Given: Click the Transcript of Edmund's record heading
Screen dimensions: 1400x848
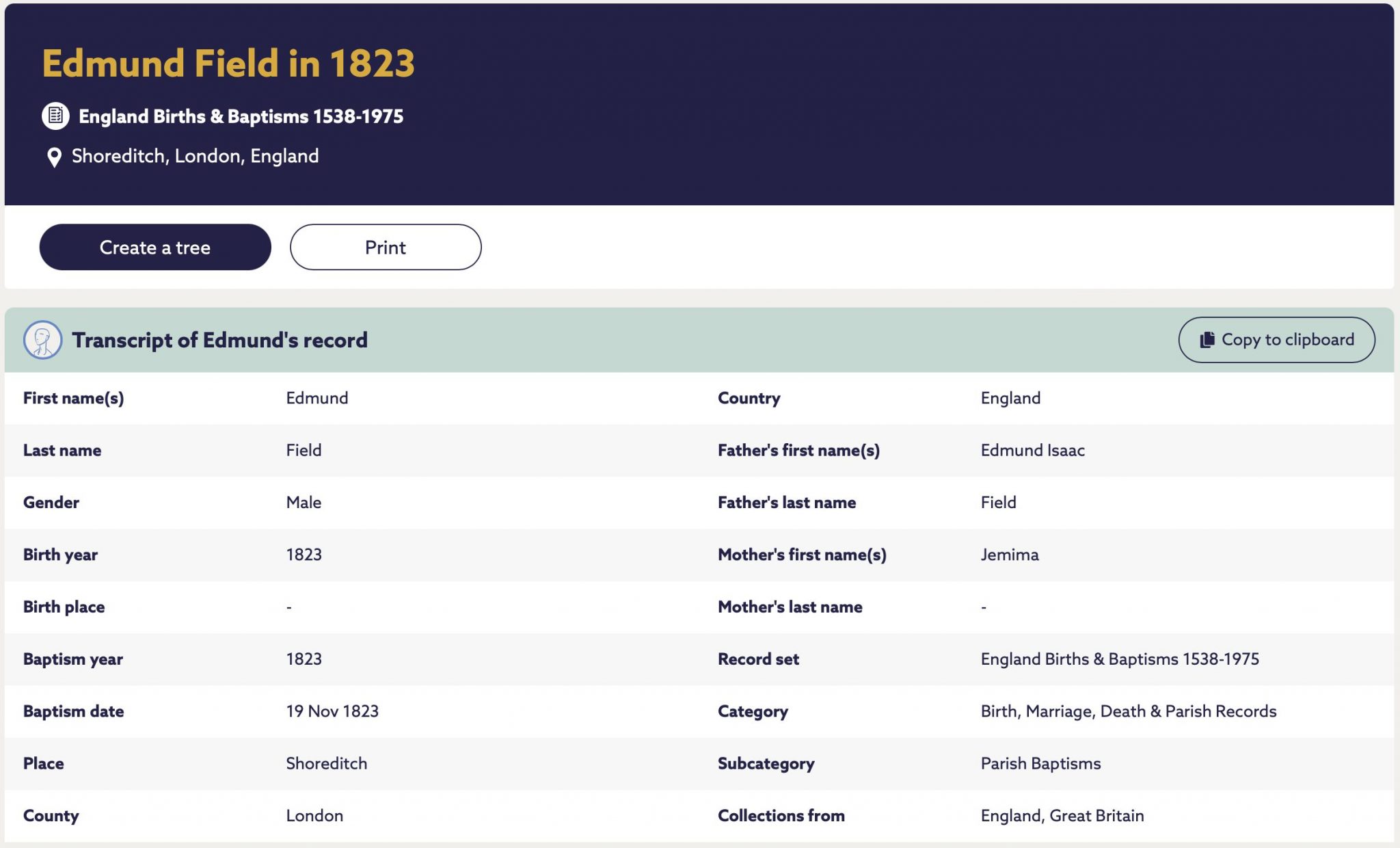Looking at the screenshot, I should pyautogui.click(x=219, y=340).
